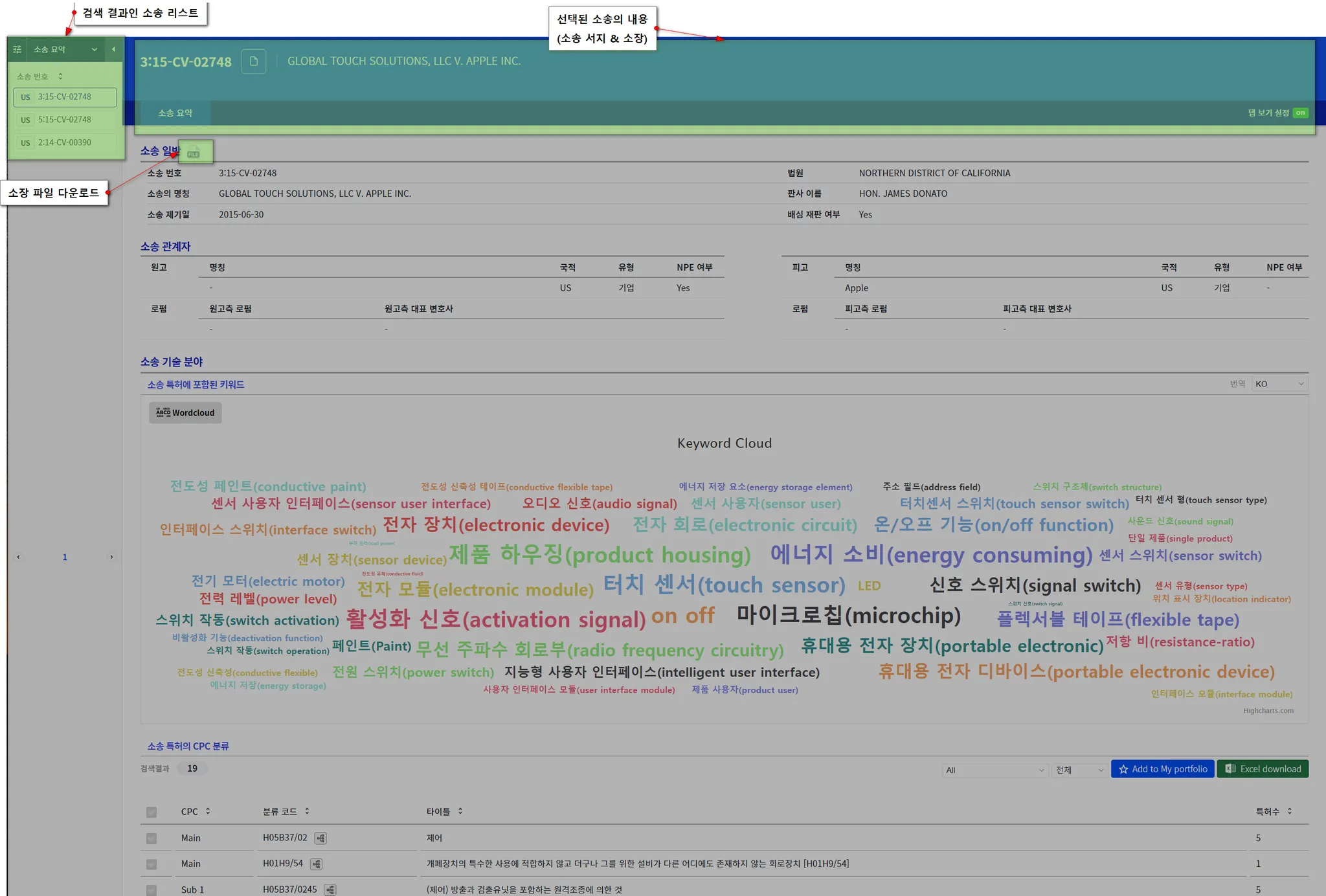This screenshot has width=1326, height=896.
Task: Check the H01H9/54 row checkbox
Action: (152, 864)
